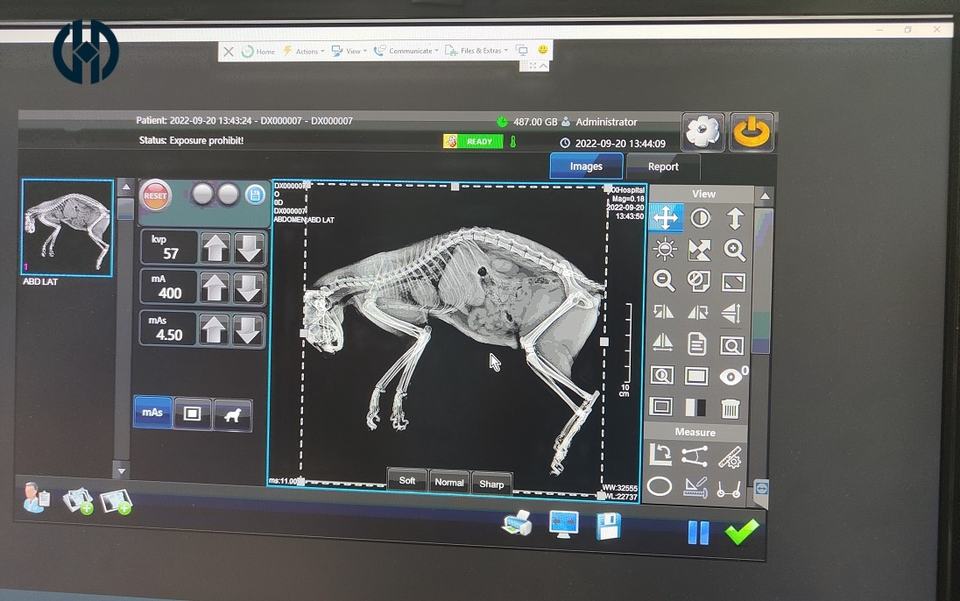Open the ruler calibration gear tool

(x=729, y=457)
